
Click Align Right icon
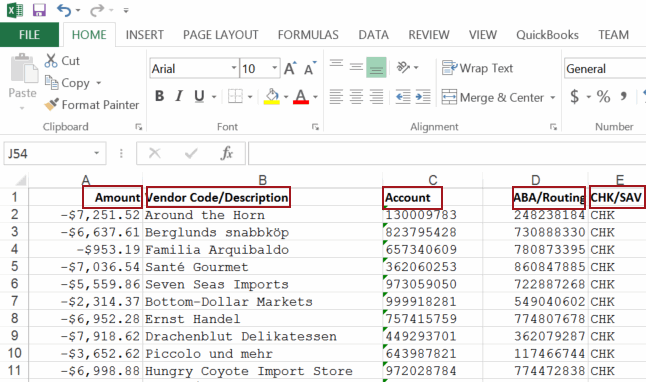point(376,97)
